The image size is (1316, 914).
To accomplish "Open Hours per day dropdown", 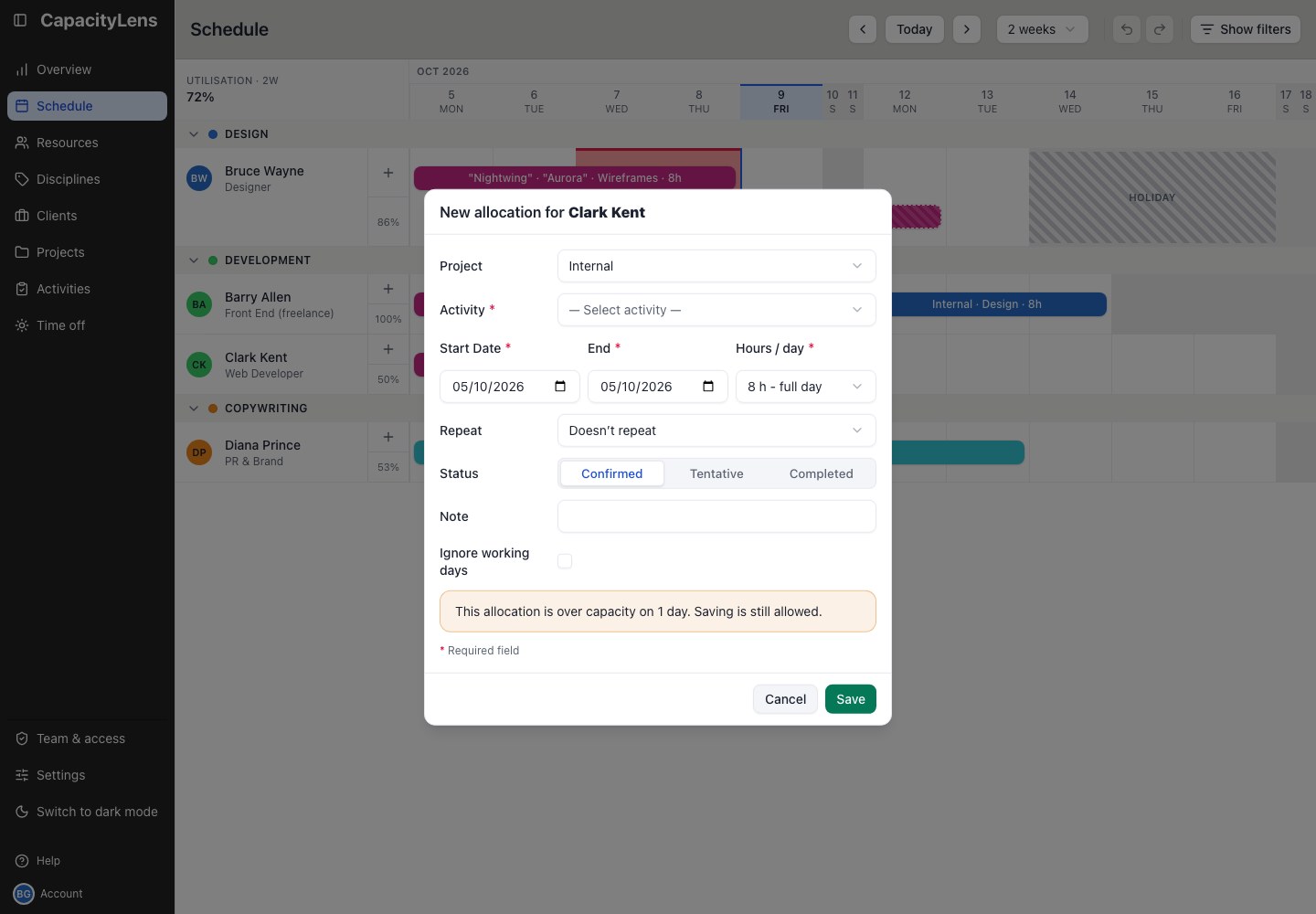I will (806, 387).
